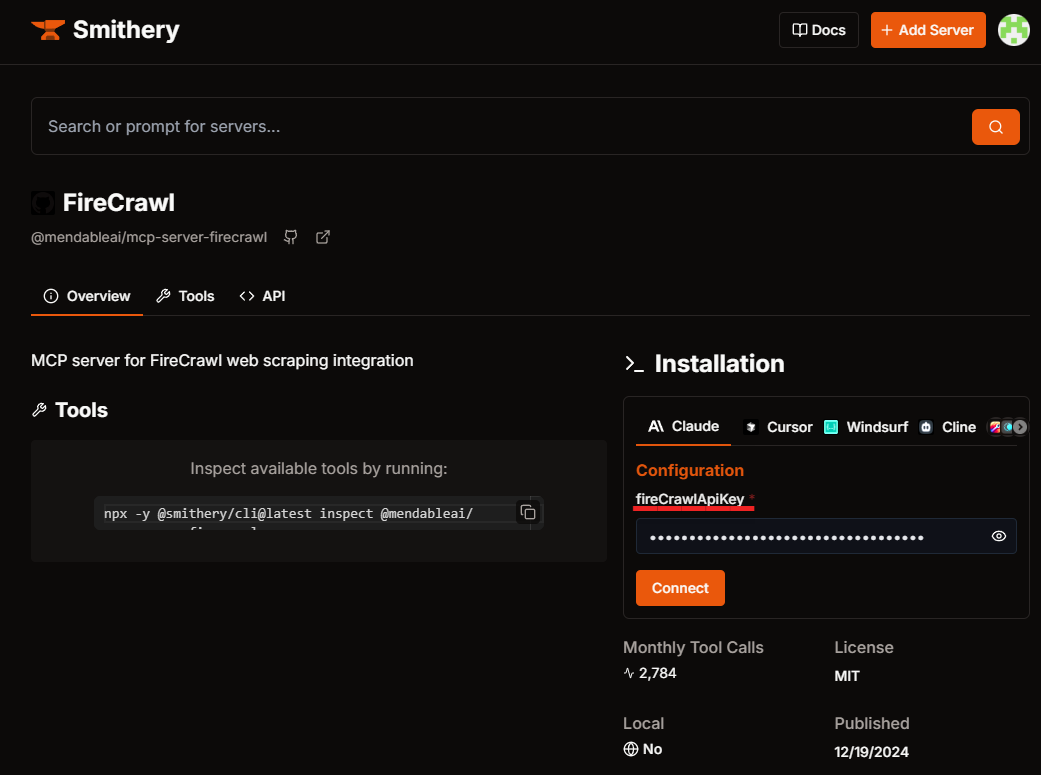Click the Smithery anvil logo

tap(48, 30)
